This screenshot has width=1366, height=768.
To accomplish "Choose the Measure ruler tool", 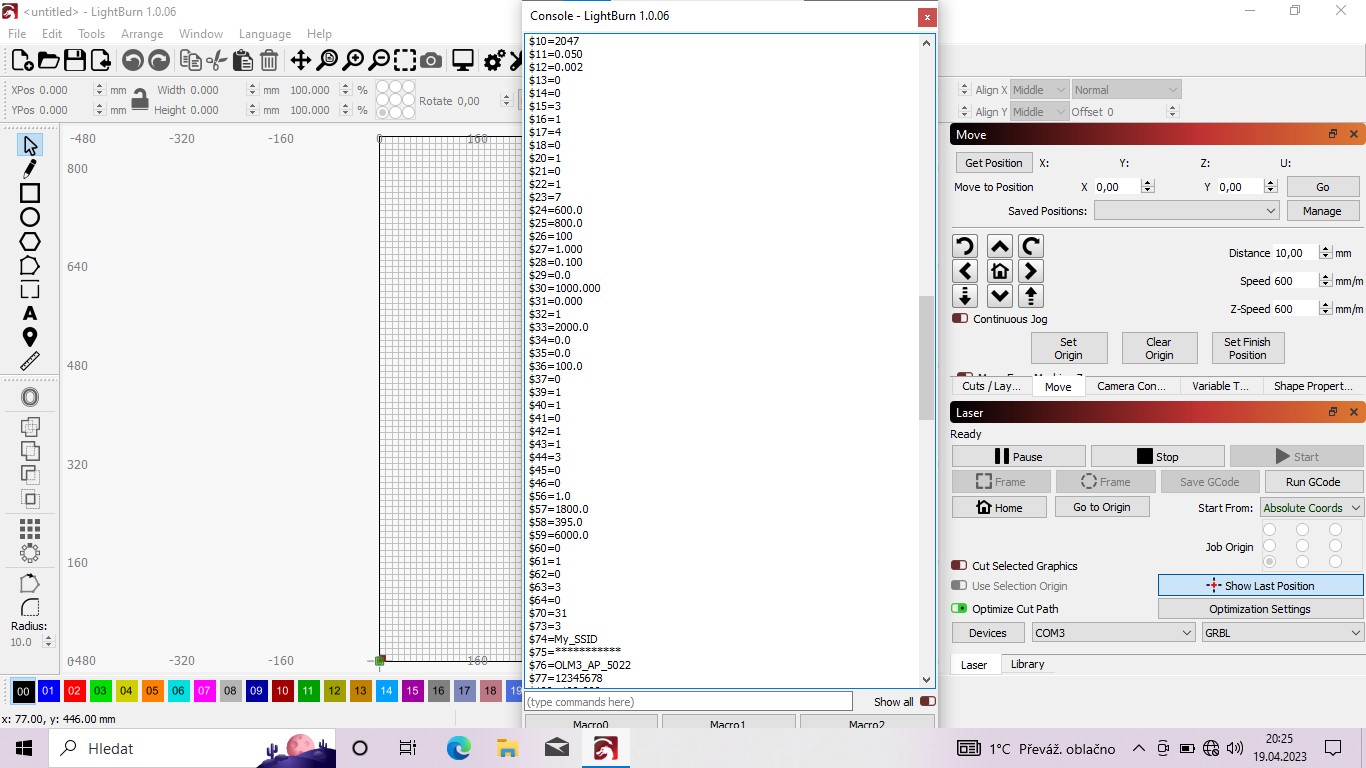I will click(x=30, y=361).
